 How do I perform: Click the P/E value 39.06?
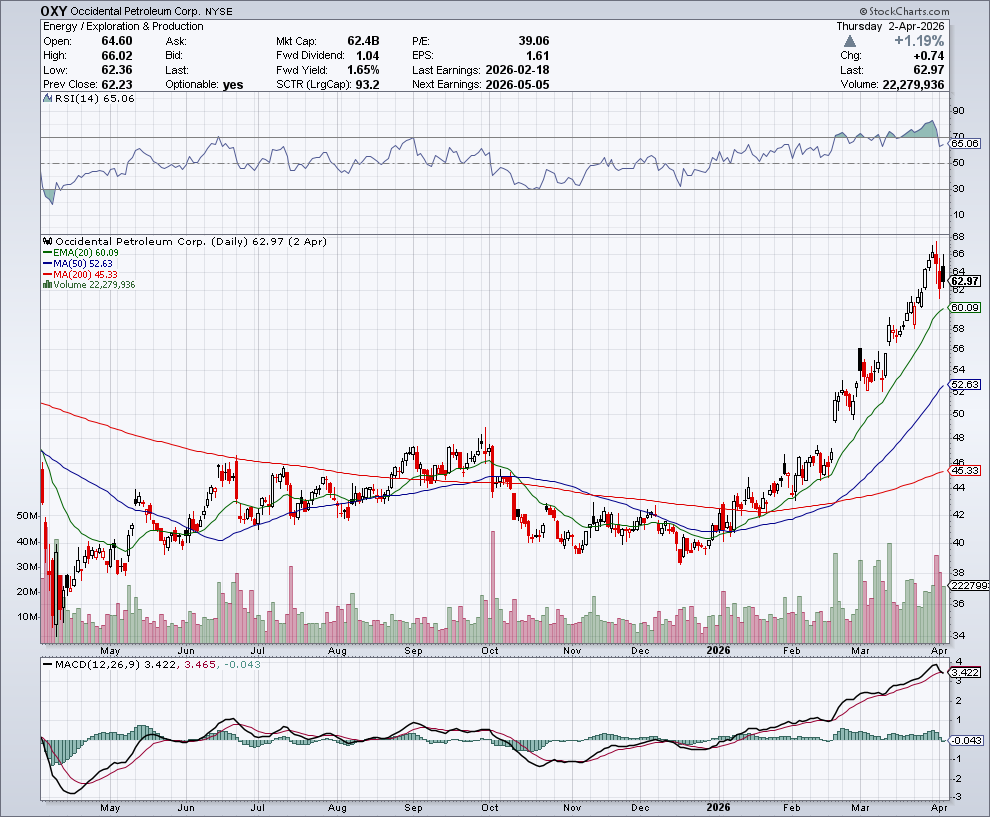[x=534, y=41]
